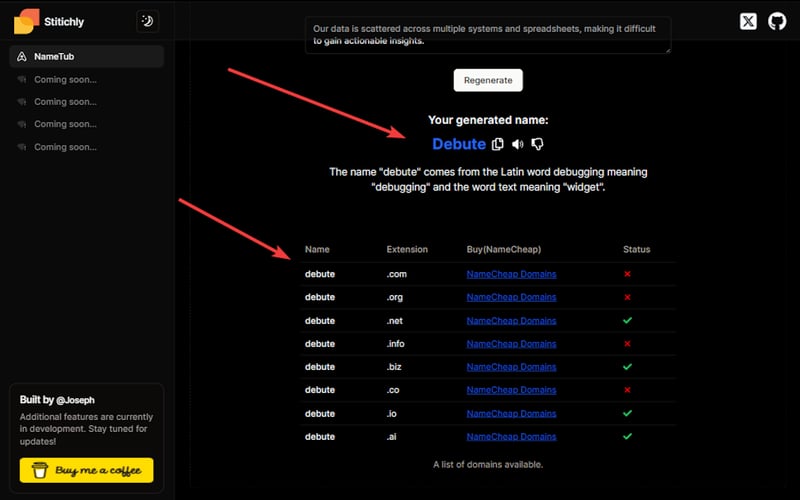Click the 'Your generated name:' heading

pos(488,120)
